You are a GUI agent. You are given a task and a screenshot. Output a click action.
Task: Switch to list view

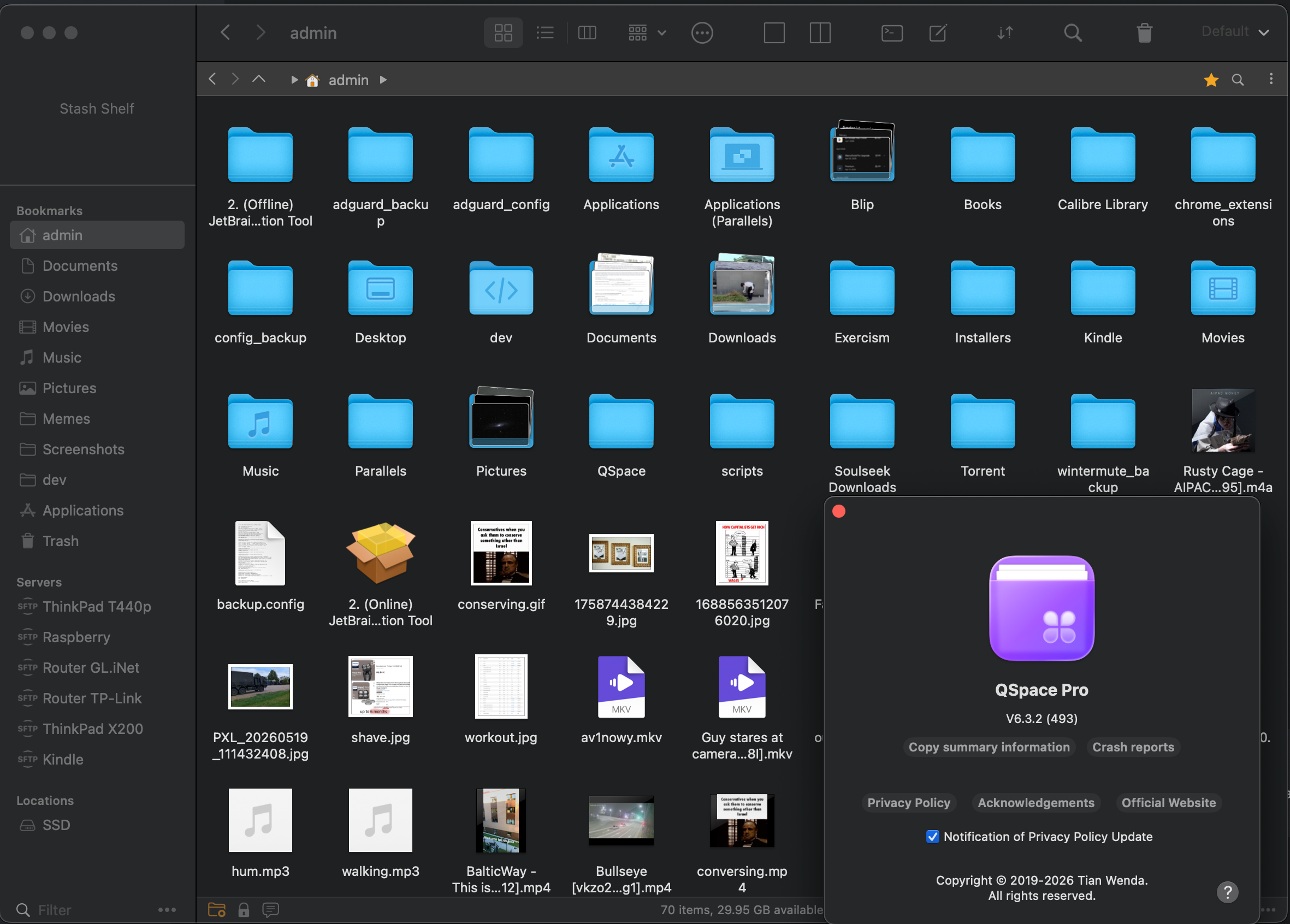545,32
